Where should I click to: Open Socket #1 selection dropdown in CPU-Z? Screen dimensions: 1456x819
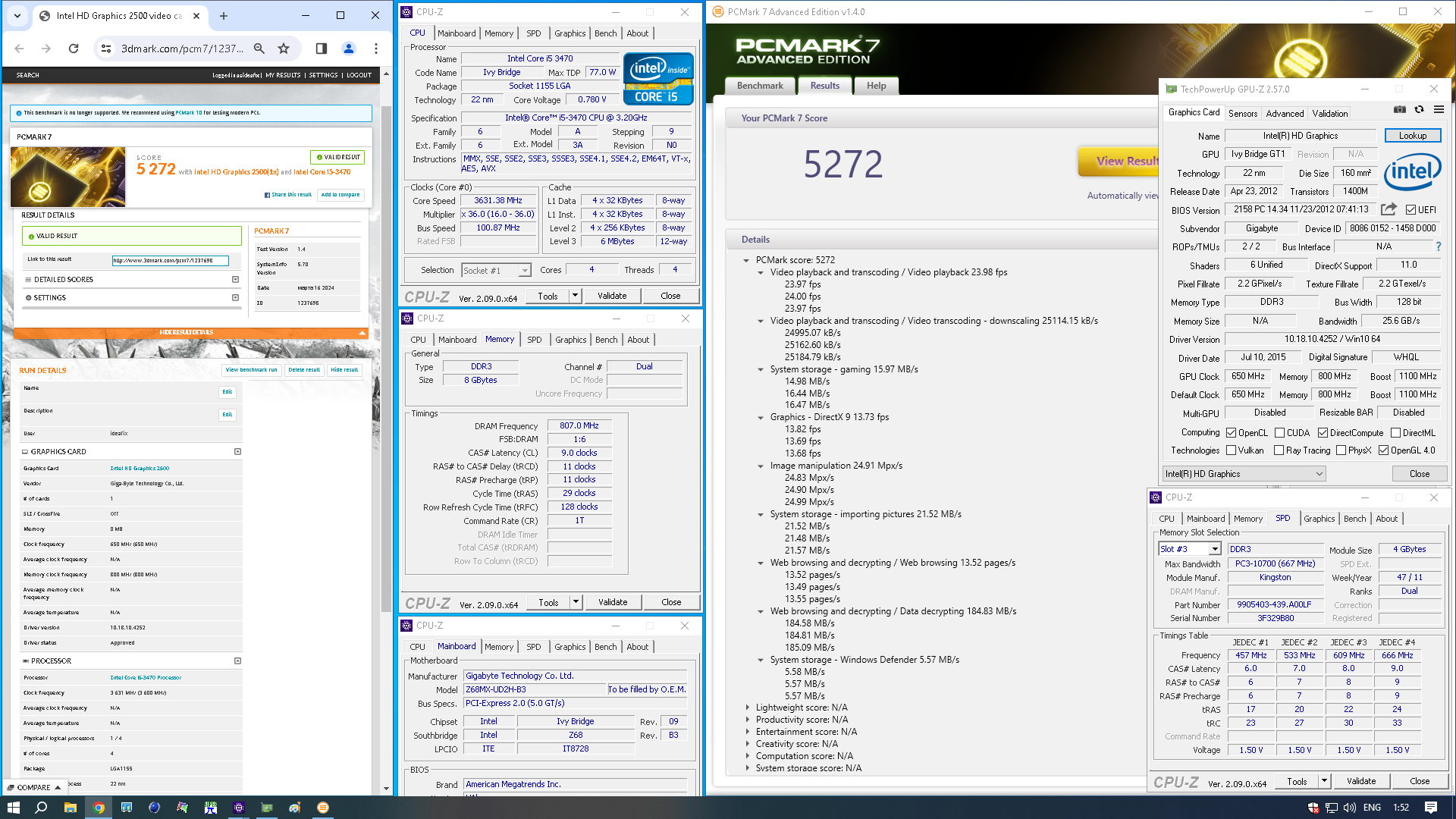click(496, 271)
